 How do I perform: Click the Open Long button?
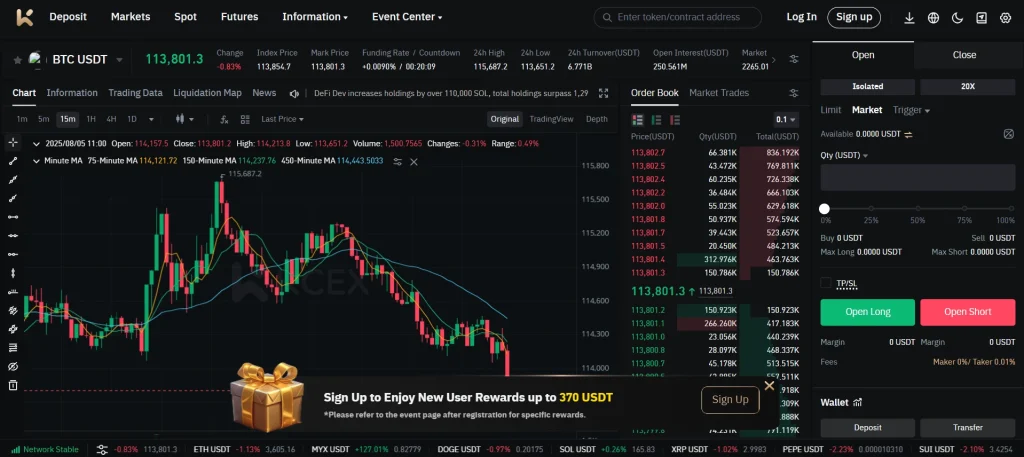point(867,312)
